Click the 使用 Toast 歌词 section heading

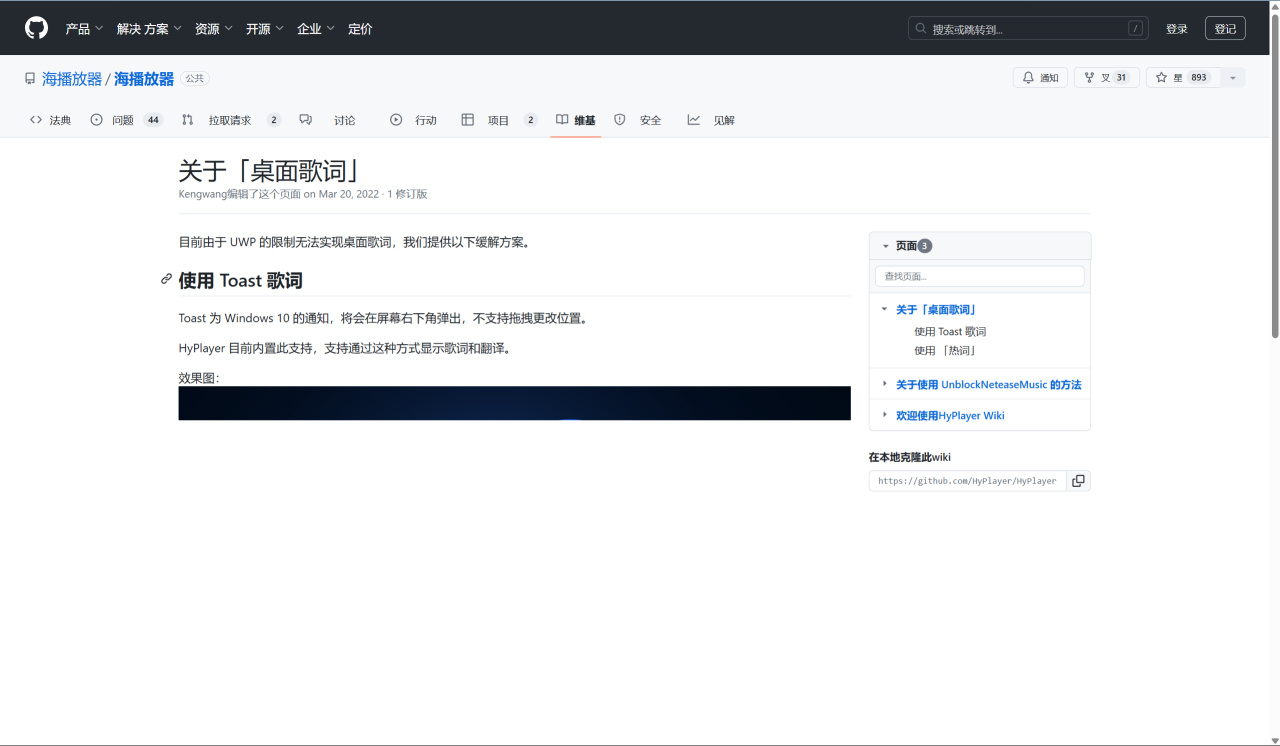click(x=240, y=281)
